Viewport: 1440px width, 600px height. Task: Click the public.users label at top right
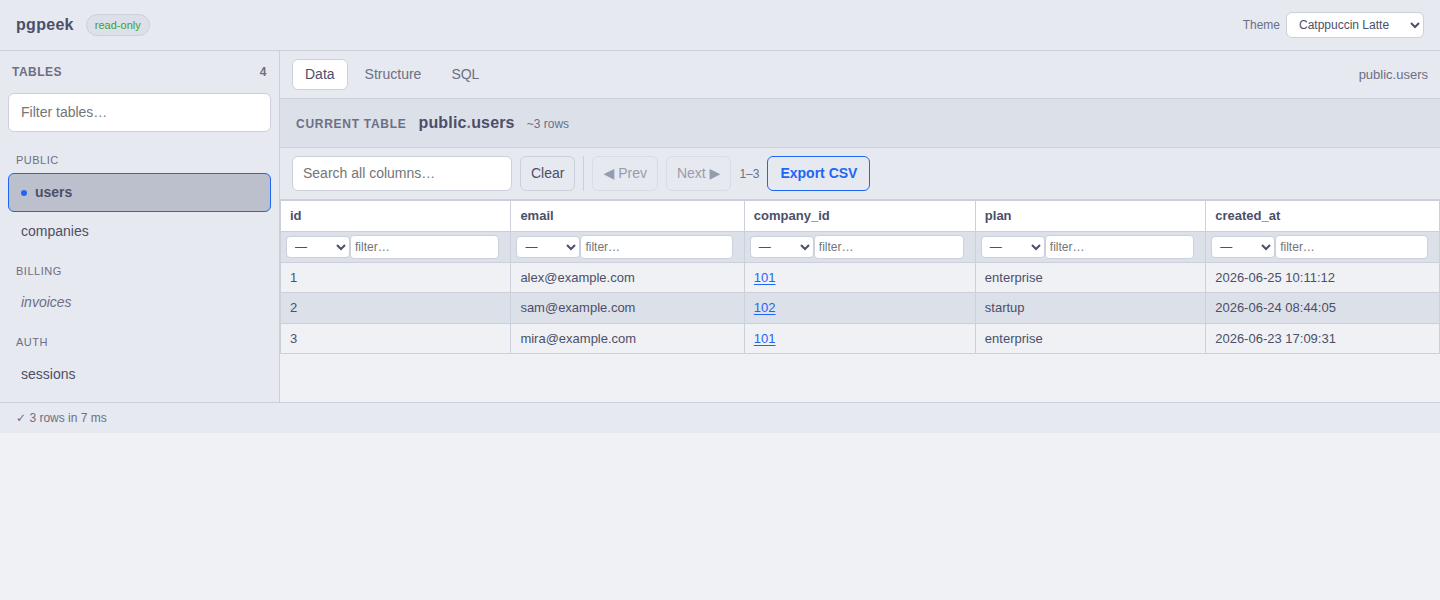tap(1393, 74)
